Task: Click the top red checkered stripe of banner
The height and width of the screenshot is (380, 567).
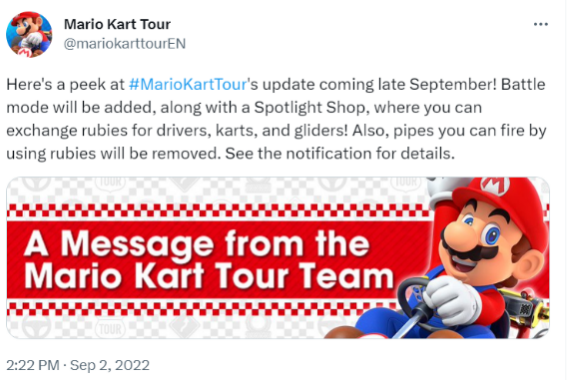Action: click(219, 210)
